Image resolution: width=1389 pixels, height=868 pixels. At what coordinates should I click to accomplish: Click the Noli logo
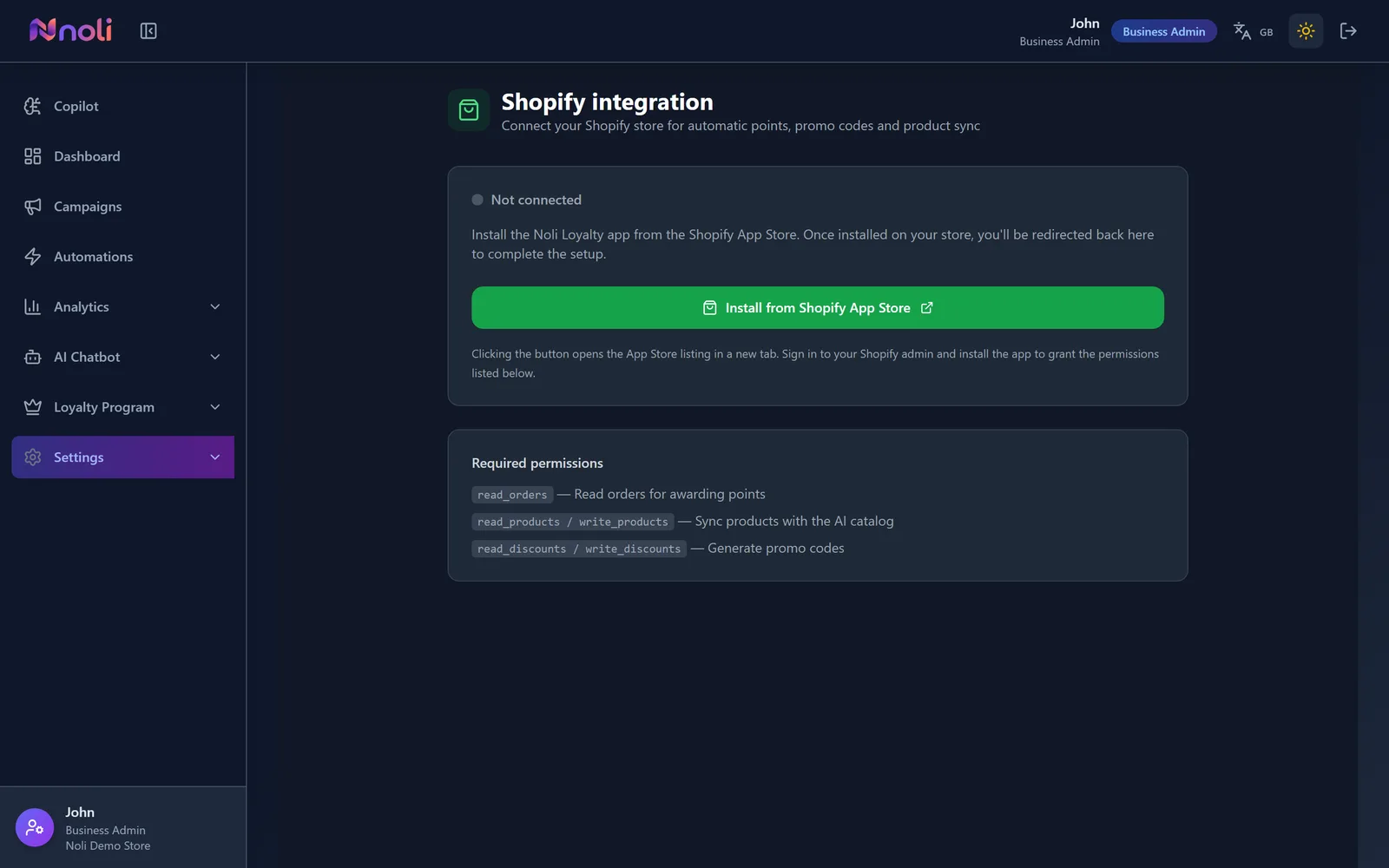70,30
